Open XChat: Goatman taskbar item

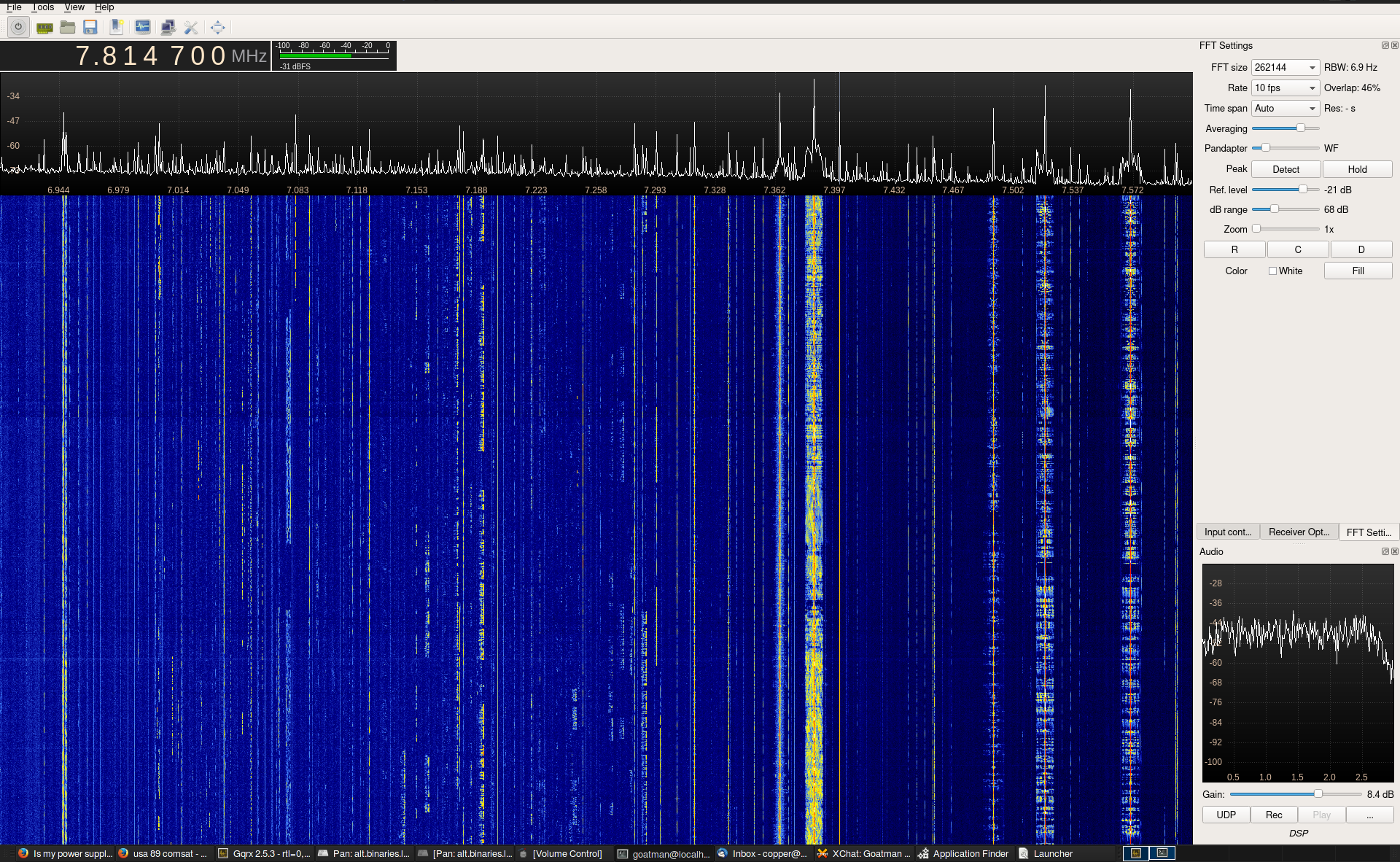[863, 853]
